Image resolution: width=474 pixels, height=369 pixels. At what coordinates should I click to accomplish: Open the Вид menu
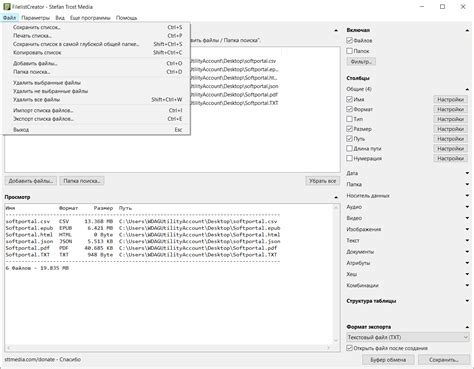[x=60, y=18]
